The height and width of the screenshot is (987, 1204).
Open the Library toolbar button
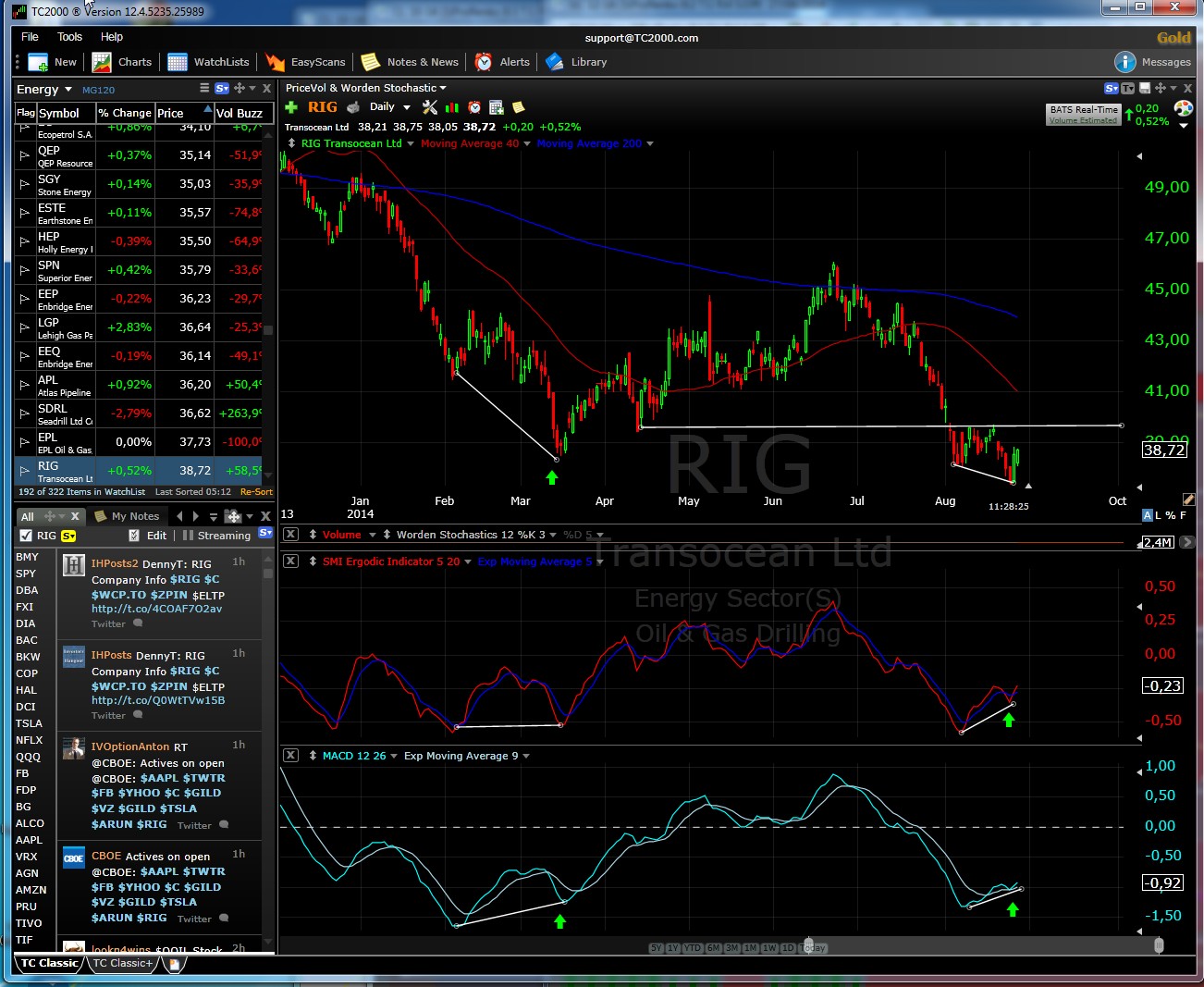tap(576, 62)
